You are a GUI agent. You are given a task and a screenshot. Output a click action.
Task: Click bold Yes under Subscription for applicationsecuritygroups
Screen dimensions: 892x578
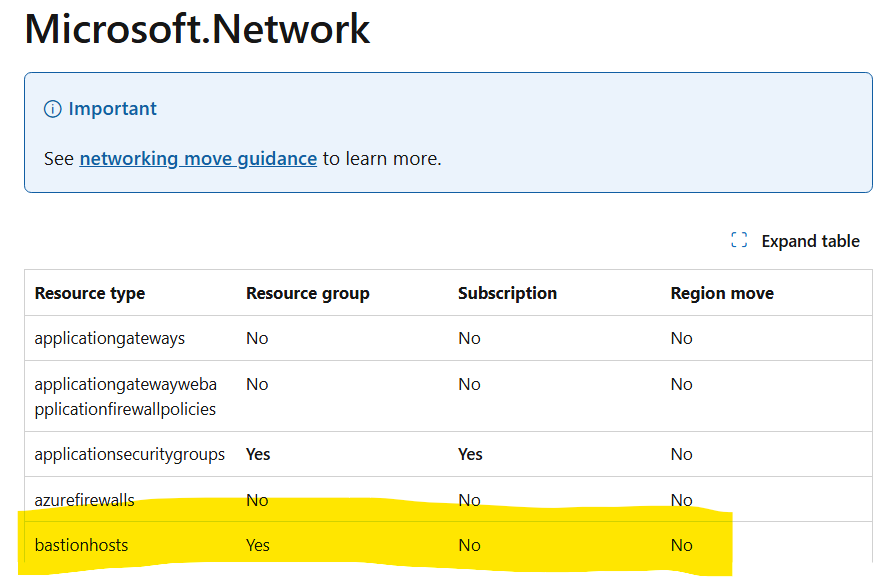tap(470, 454)
